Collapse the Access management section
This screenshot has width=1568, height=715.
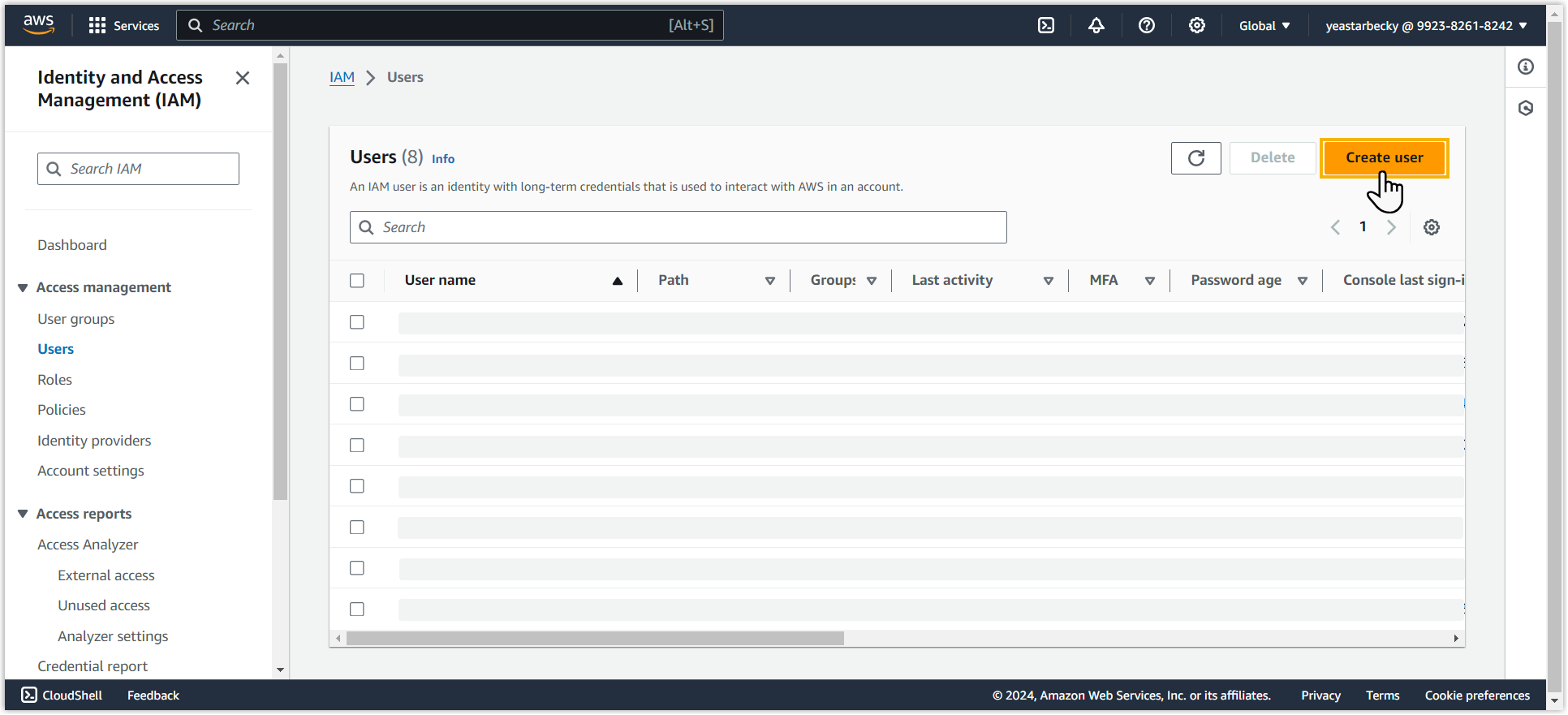coord(23,287)
